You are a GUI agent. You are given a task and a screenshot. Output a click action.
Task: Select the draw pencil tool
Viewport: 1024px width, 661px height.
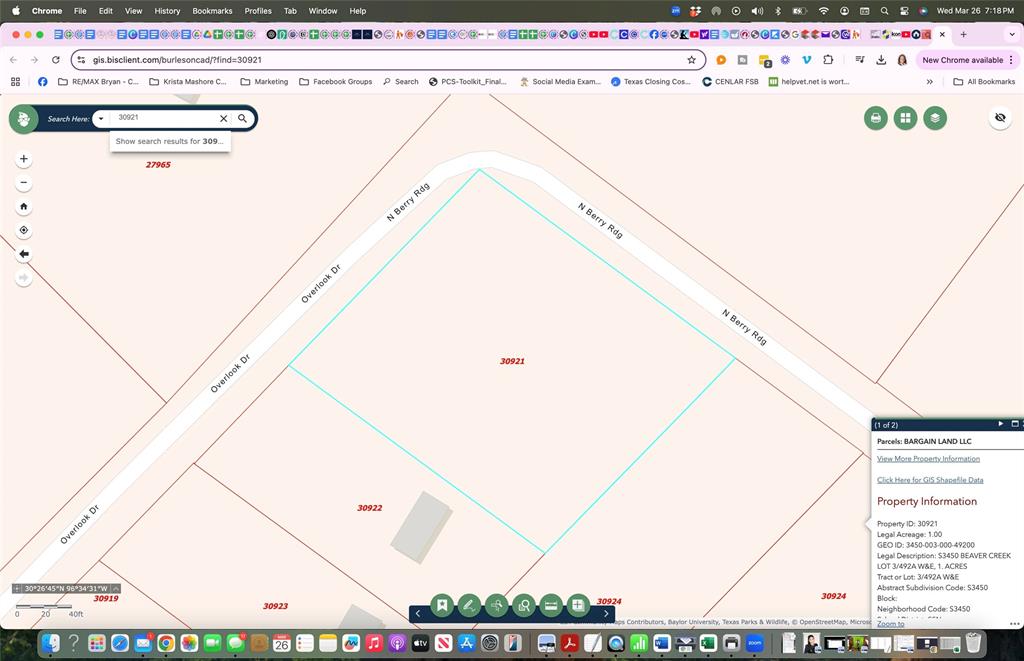pos(469,605)
